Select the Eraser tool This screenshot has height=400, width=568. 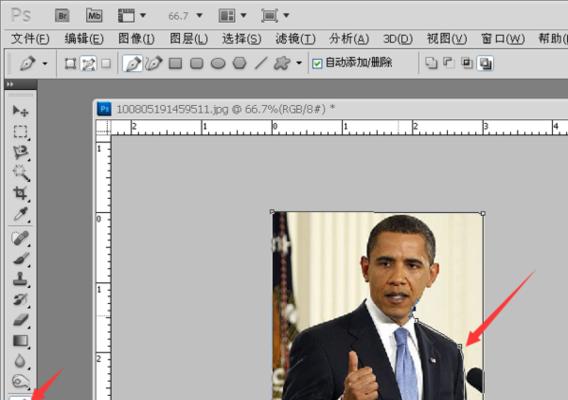coord(20,320)
